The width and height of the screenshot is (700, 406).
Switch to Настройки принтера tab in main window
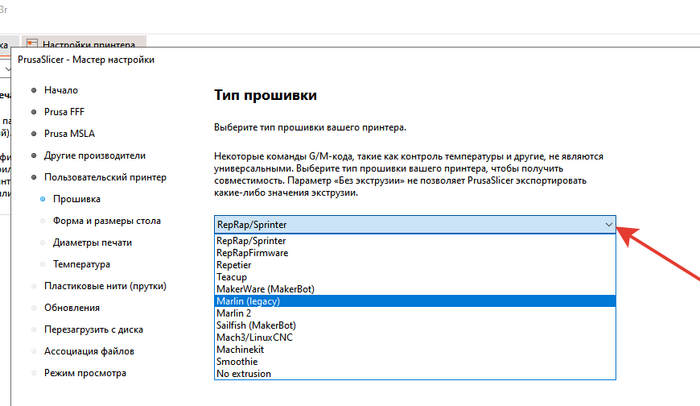pos(84,42)
